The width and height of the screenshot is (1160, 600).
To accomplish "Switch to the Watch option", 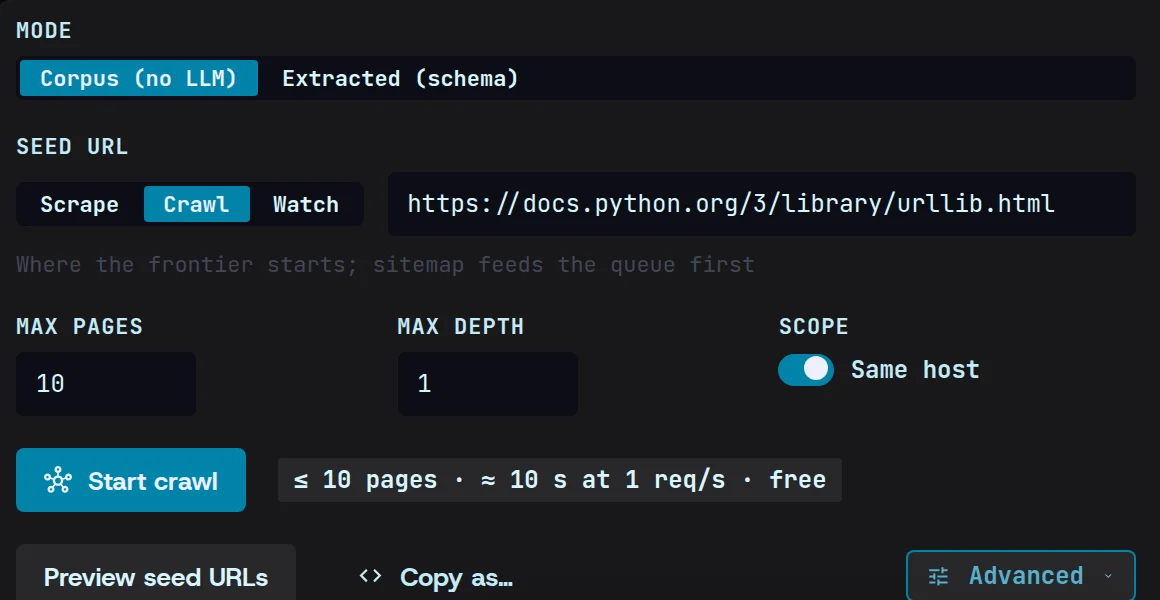I will click(x=306, y=204).
